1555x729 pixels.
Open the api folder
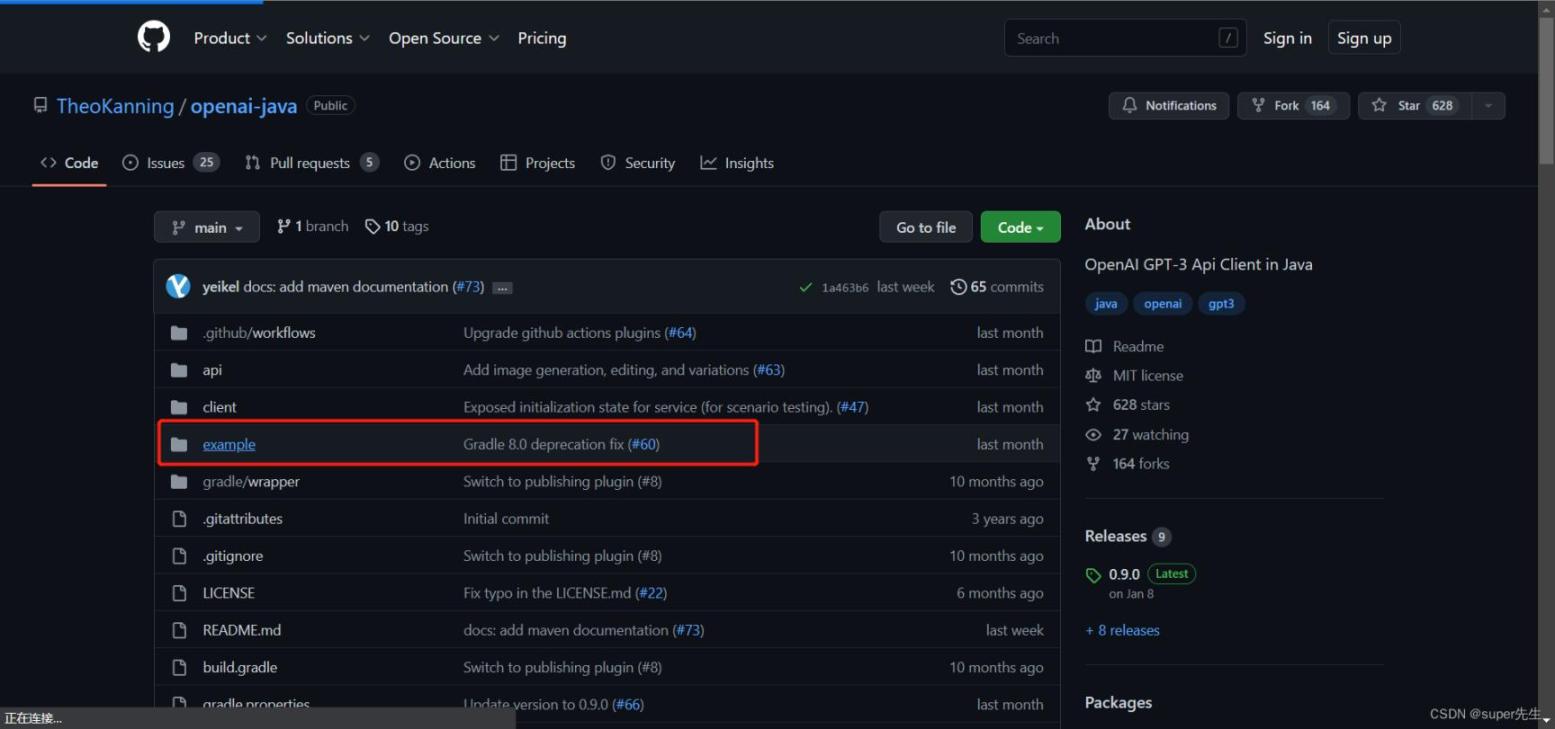tap(212, 370)
